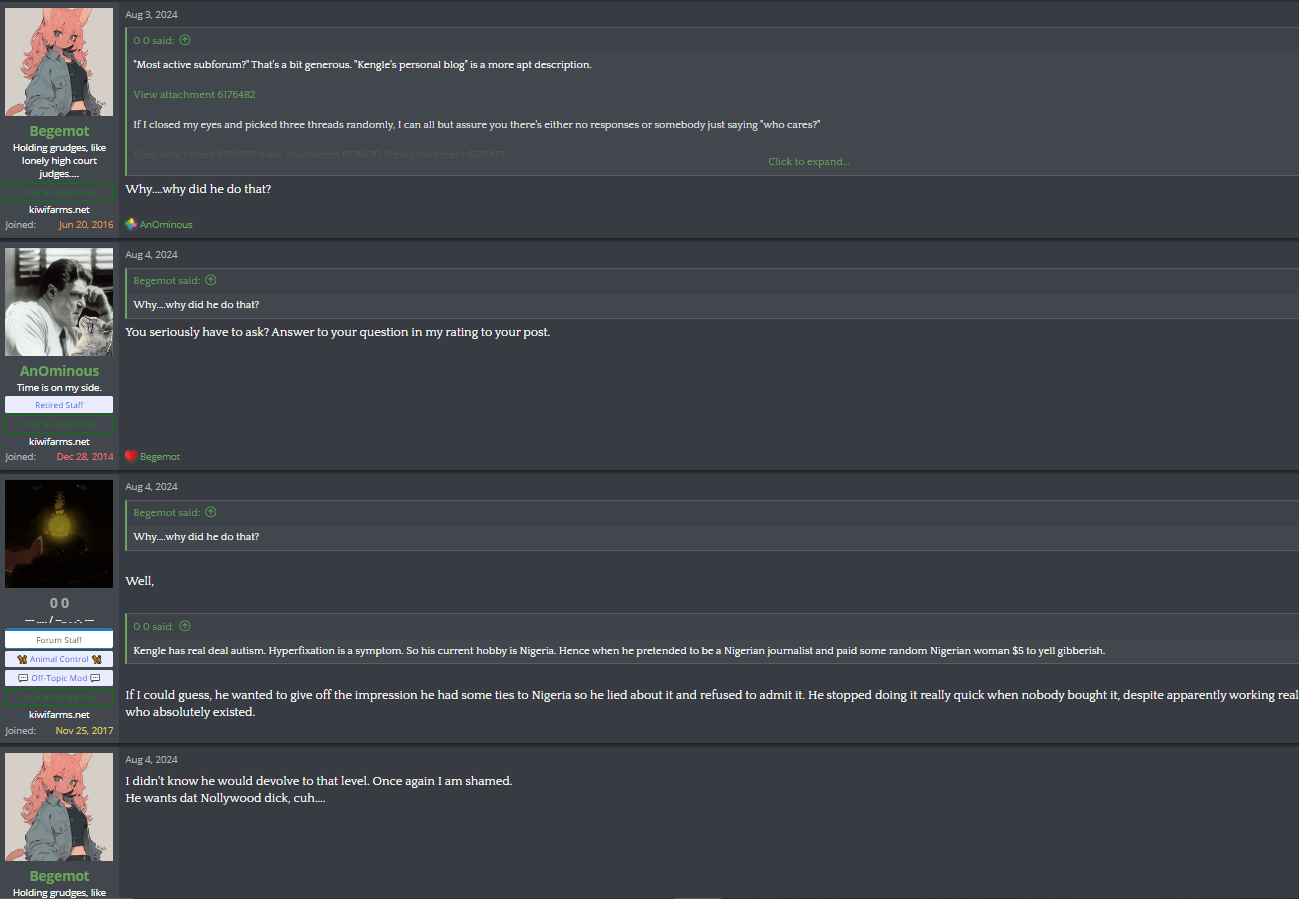Click the arrow icon in the Kengle autism quote header
This screenshot has width=1299, height=899.
tap(185, 626)
